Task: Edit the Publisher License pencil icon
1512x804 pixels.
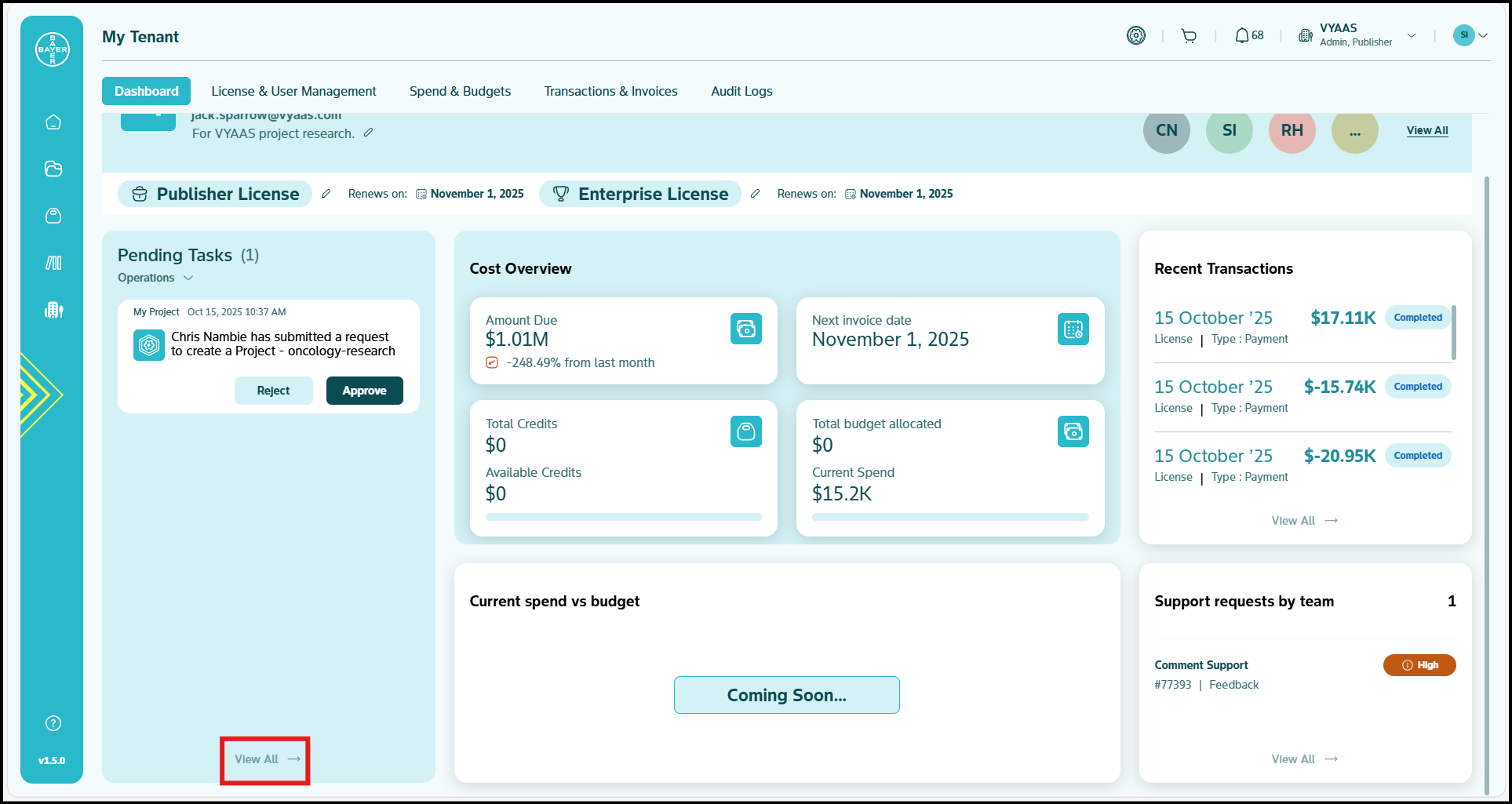Action: [x=326, y=194]
